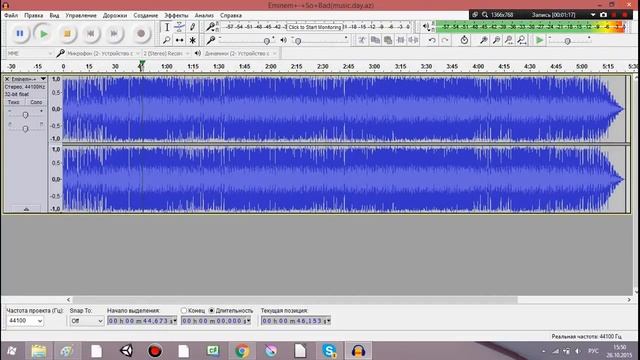Select the Draw (pencil) tool
Image resolution: width=640 pixels, height=360 pixels.
pos(192,27)
